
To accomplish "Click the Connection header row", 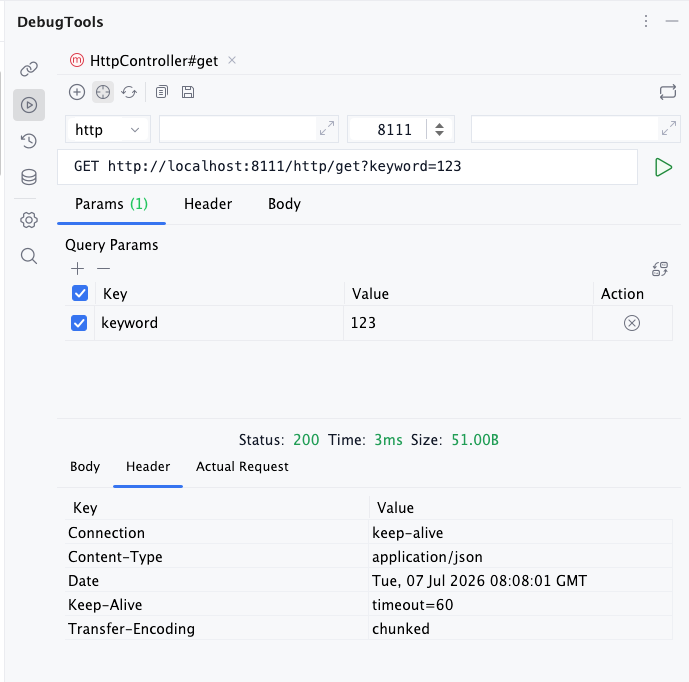I will [x=369, y=533].
